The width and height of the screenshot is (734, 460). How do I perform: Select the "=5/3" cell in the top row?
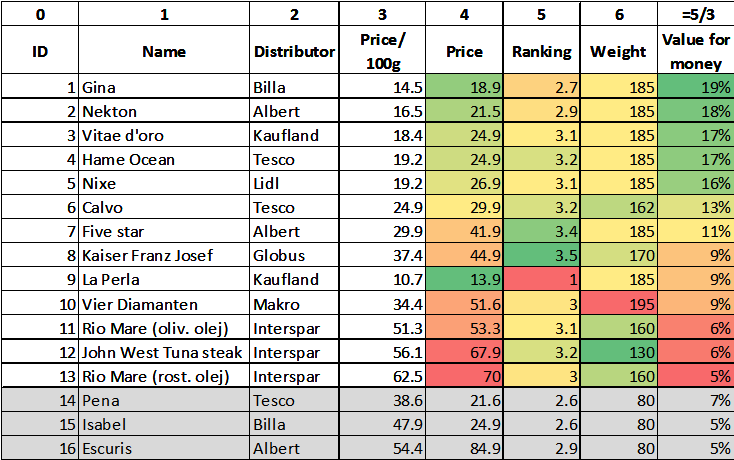click(695, 15)
